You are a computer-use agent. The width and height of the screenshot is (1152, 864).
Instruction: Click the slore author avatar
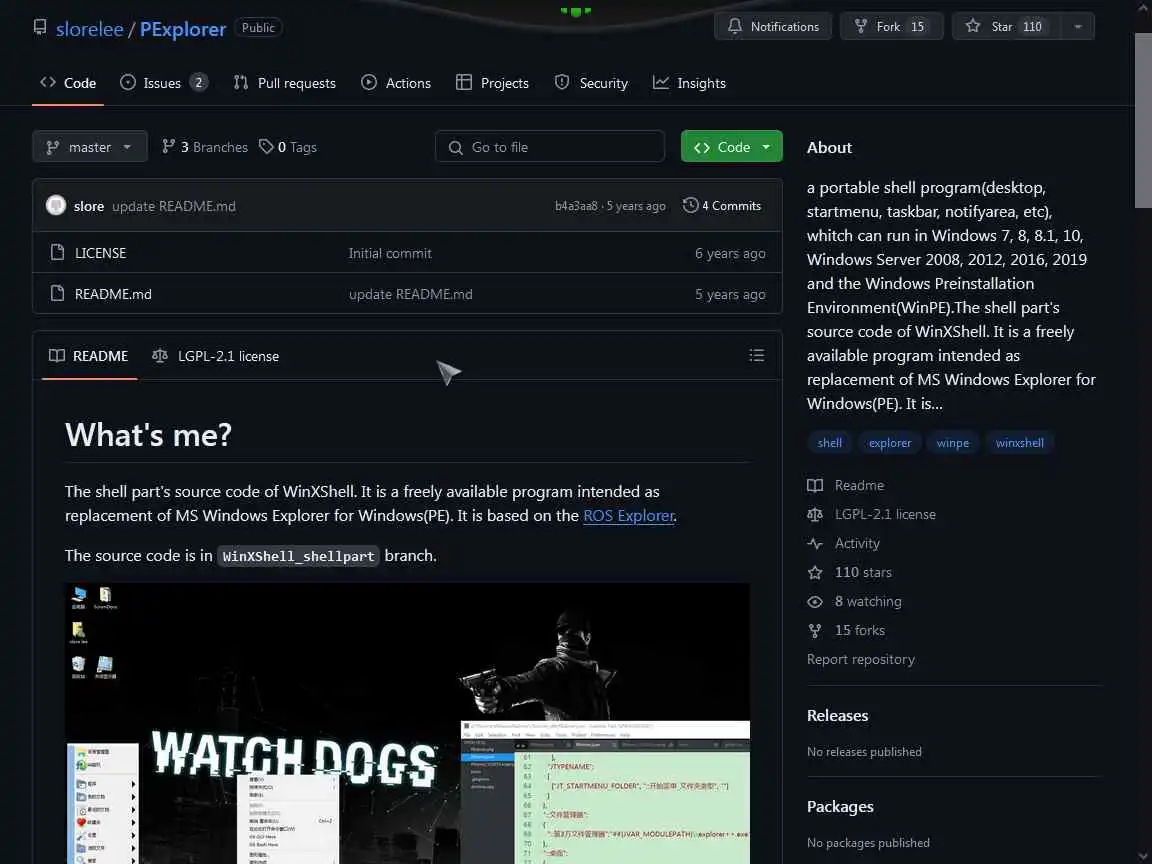56,206
